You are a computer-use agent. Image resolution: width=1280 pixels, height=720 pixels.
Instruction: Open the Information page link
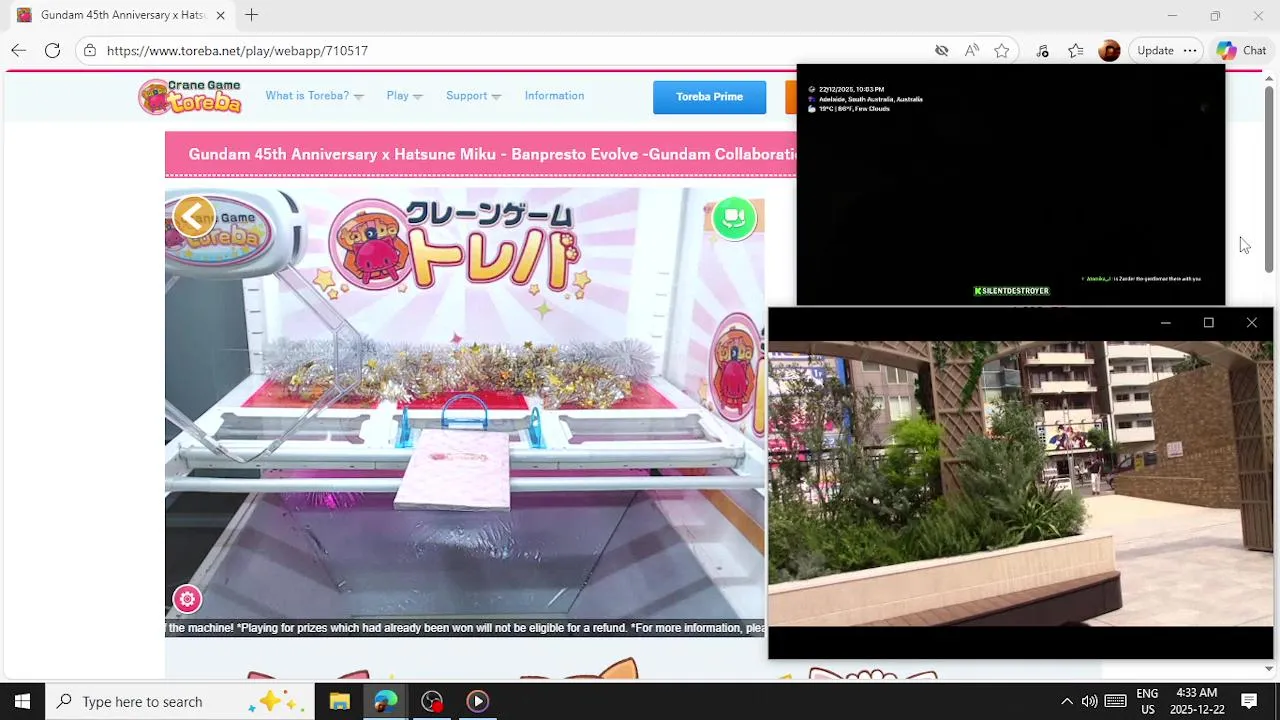pyautogui.click(x=554, y=96)
